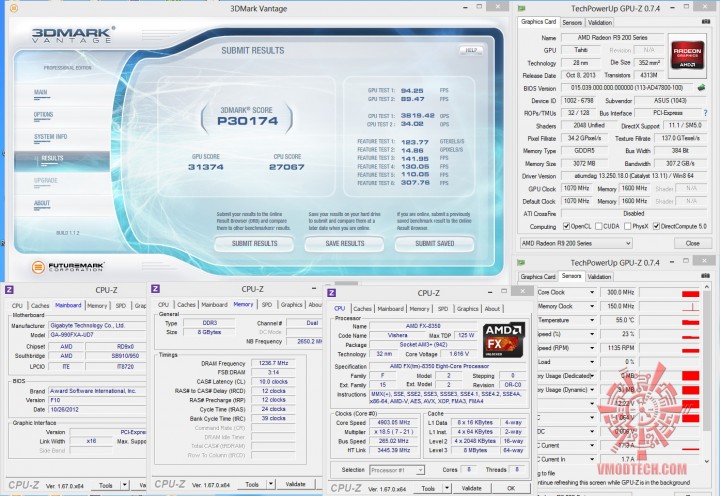
Task: Open the Fan Speed (RPM) sensor dropdown
Action: pyautogui.click(x=592, y=348)
